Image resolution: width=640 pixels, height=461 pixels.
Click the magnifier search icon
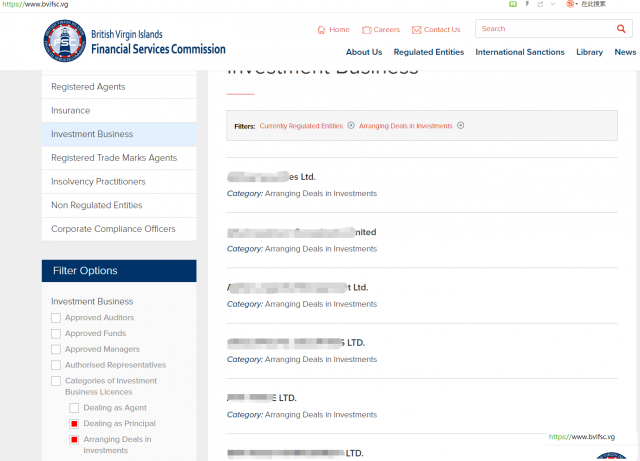coord(621,29)
